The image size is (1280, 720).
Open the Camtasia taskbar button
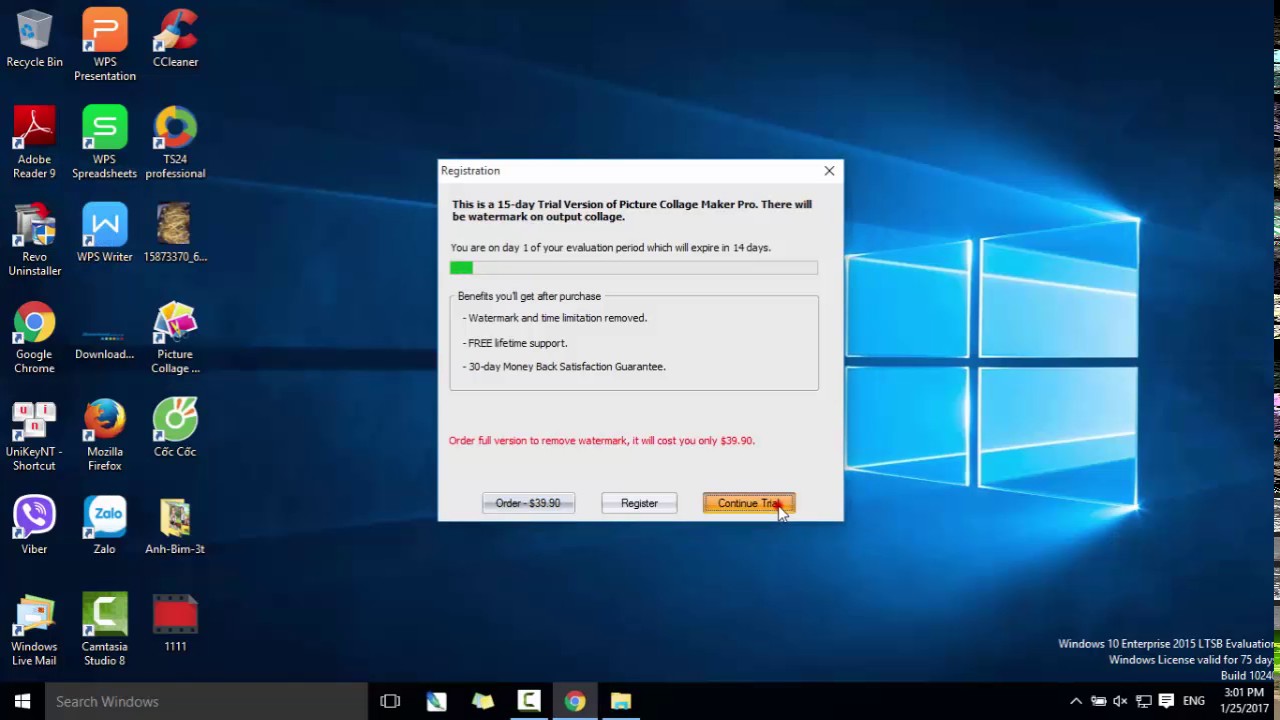click(x=529, y=701)
